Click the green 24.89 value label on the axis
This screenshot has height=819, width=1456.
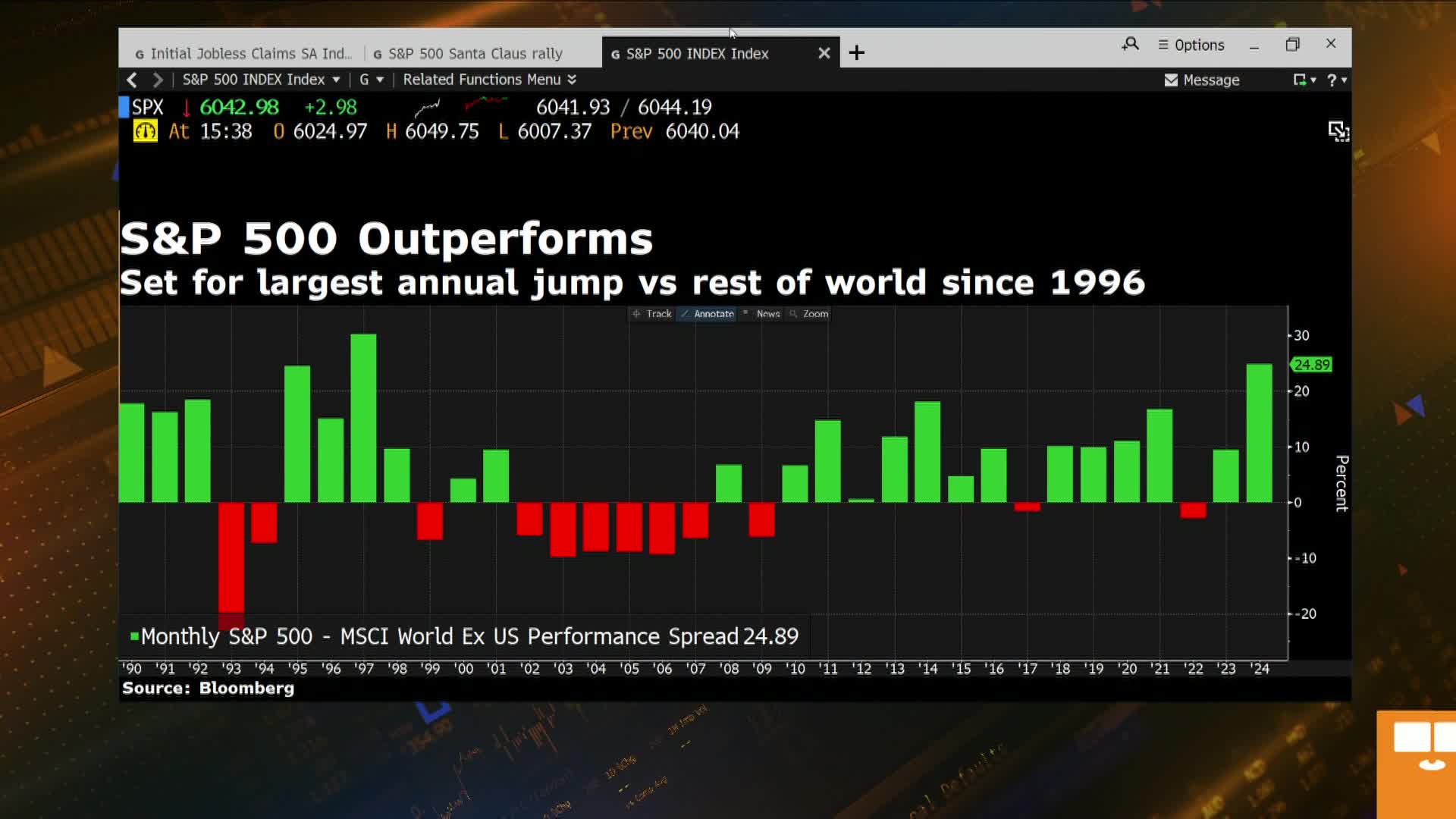click(x=1311, y=365)
